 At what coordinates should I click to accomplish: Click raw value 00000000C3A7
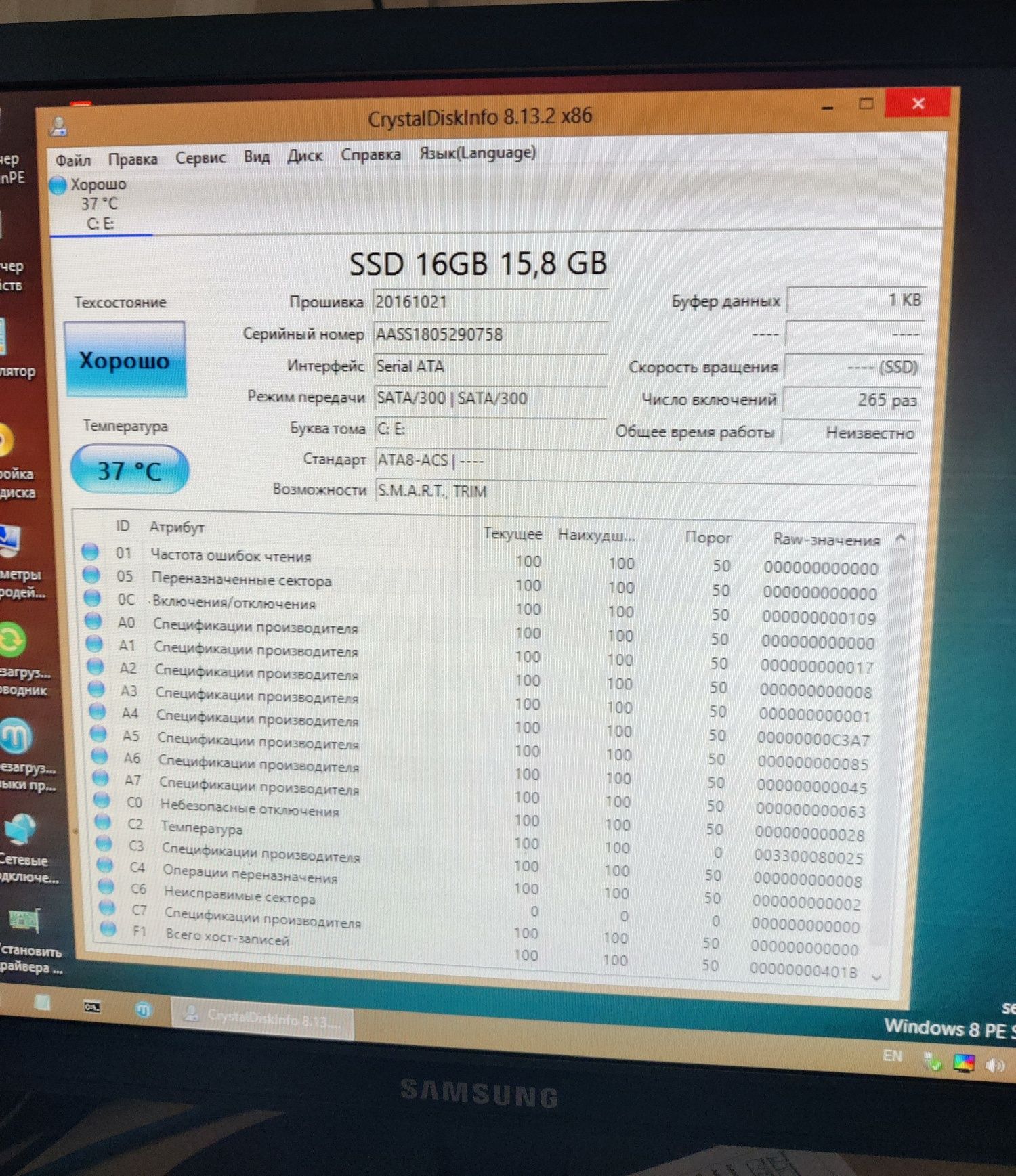[813, 739]
